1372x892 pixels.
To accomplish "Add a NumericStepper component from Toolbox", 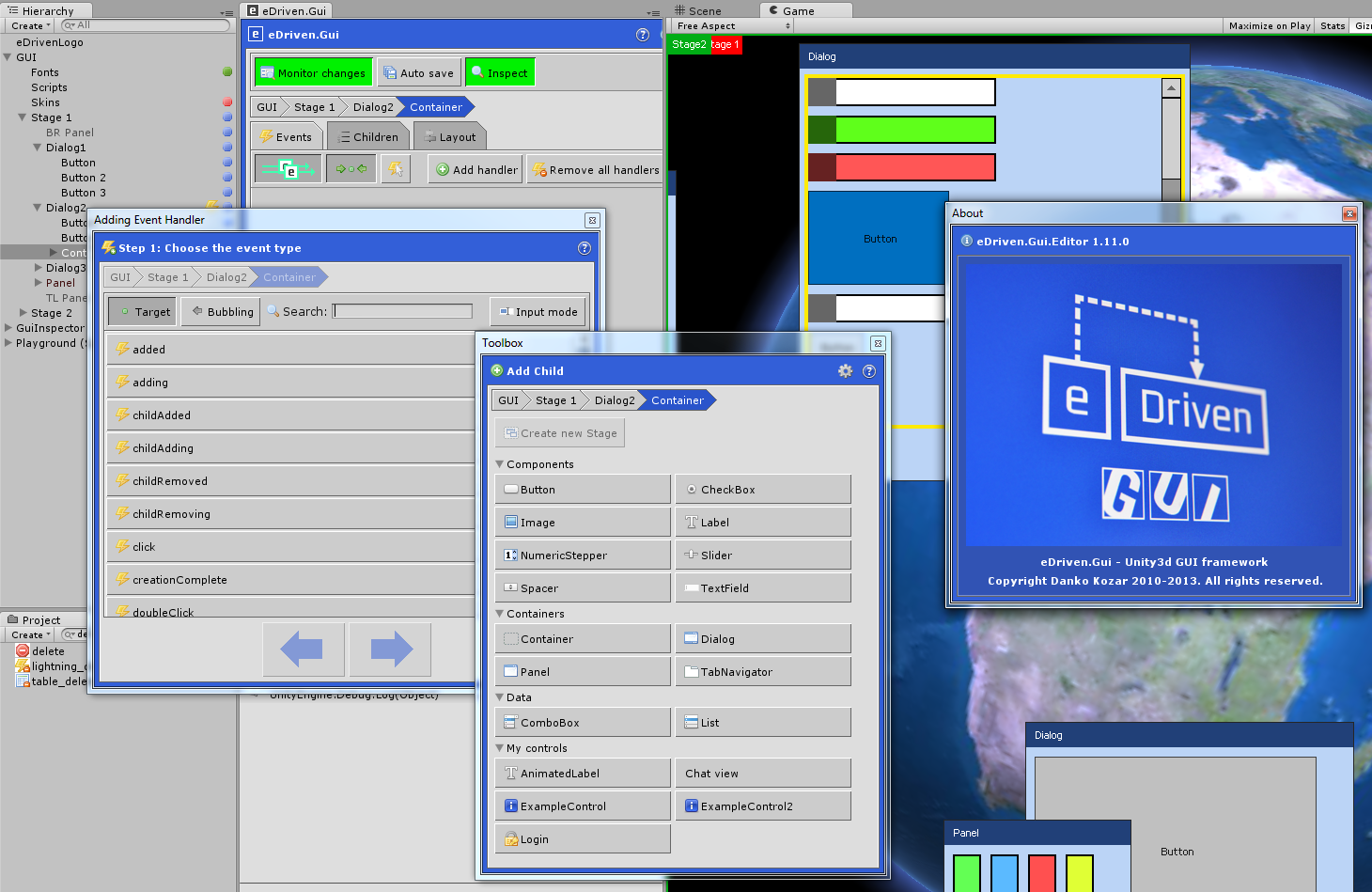I will click(x=583, y=555).
